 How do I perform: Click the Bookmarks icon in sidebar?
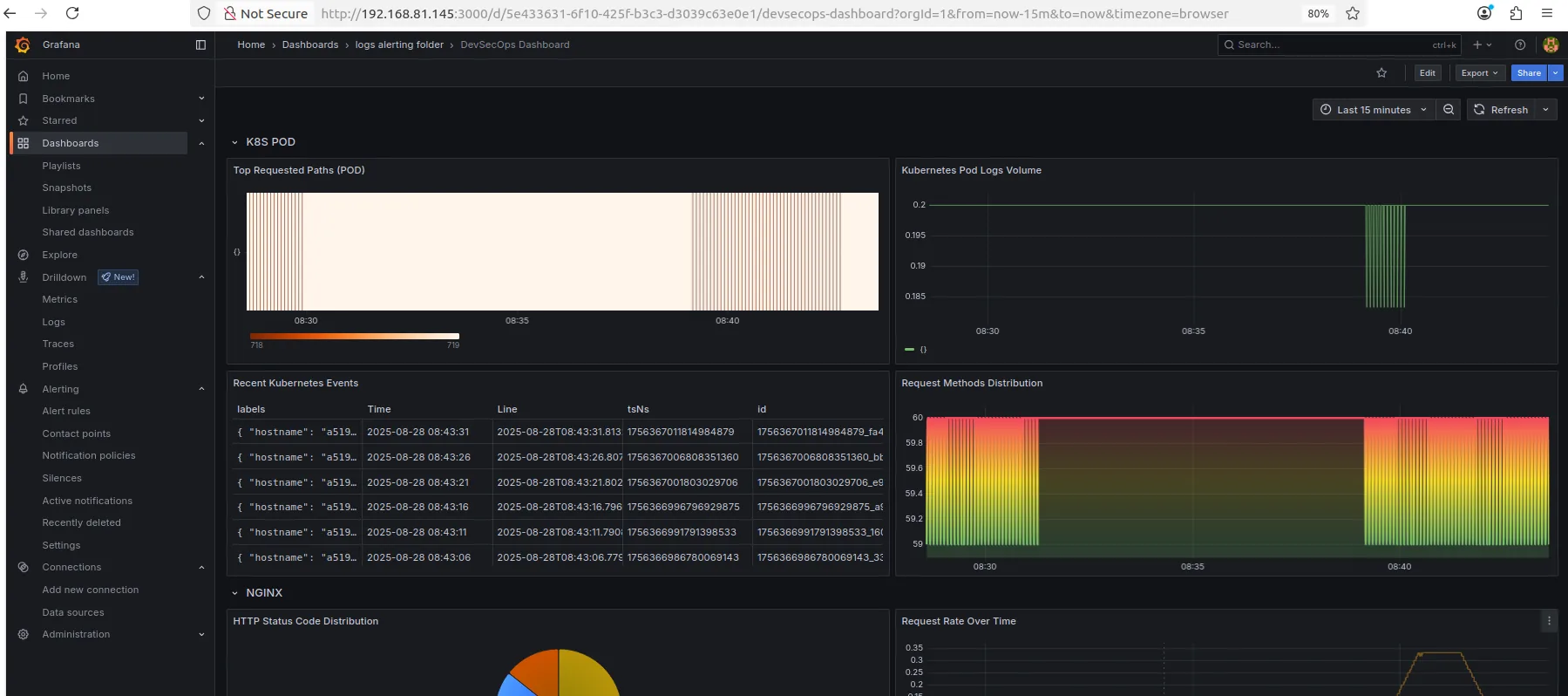[x=24, y=99]
